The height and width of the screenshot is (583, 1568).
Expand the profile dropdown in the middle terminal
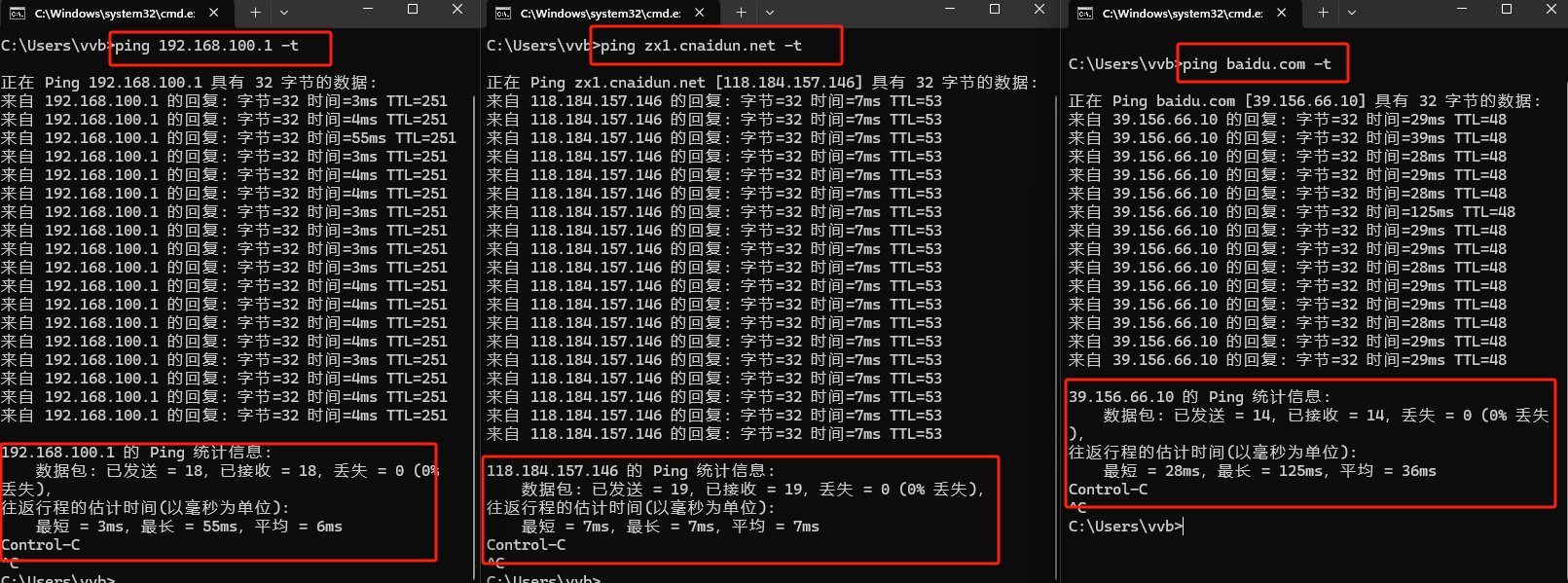point(770,13)
